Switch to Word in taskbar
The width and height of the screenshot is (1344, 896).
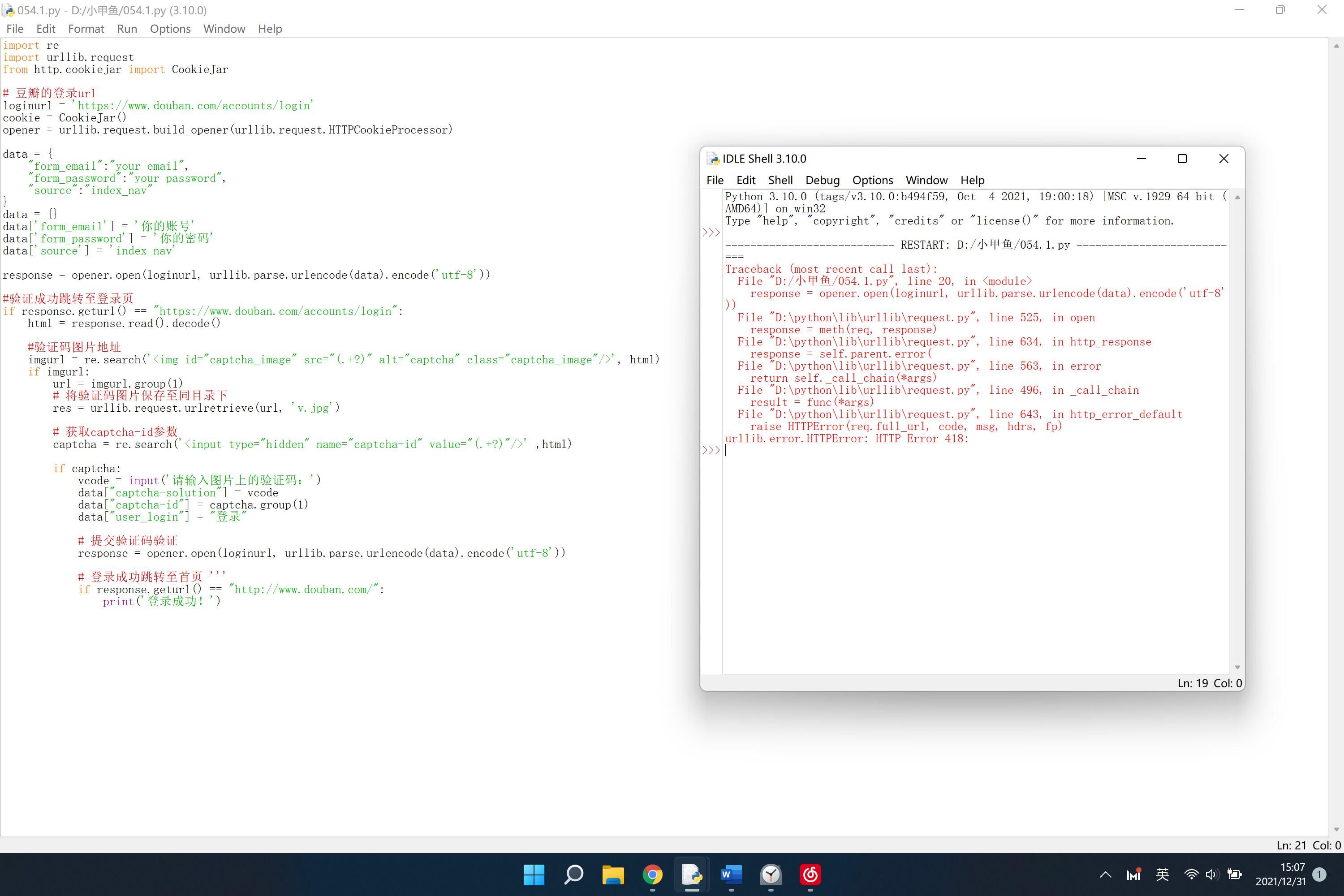(x=731, y=874)
